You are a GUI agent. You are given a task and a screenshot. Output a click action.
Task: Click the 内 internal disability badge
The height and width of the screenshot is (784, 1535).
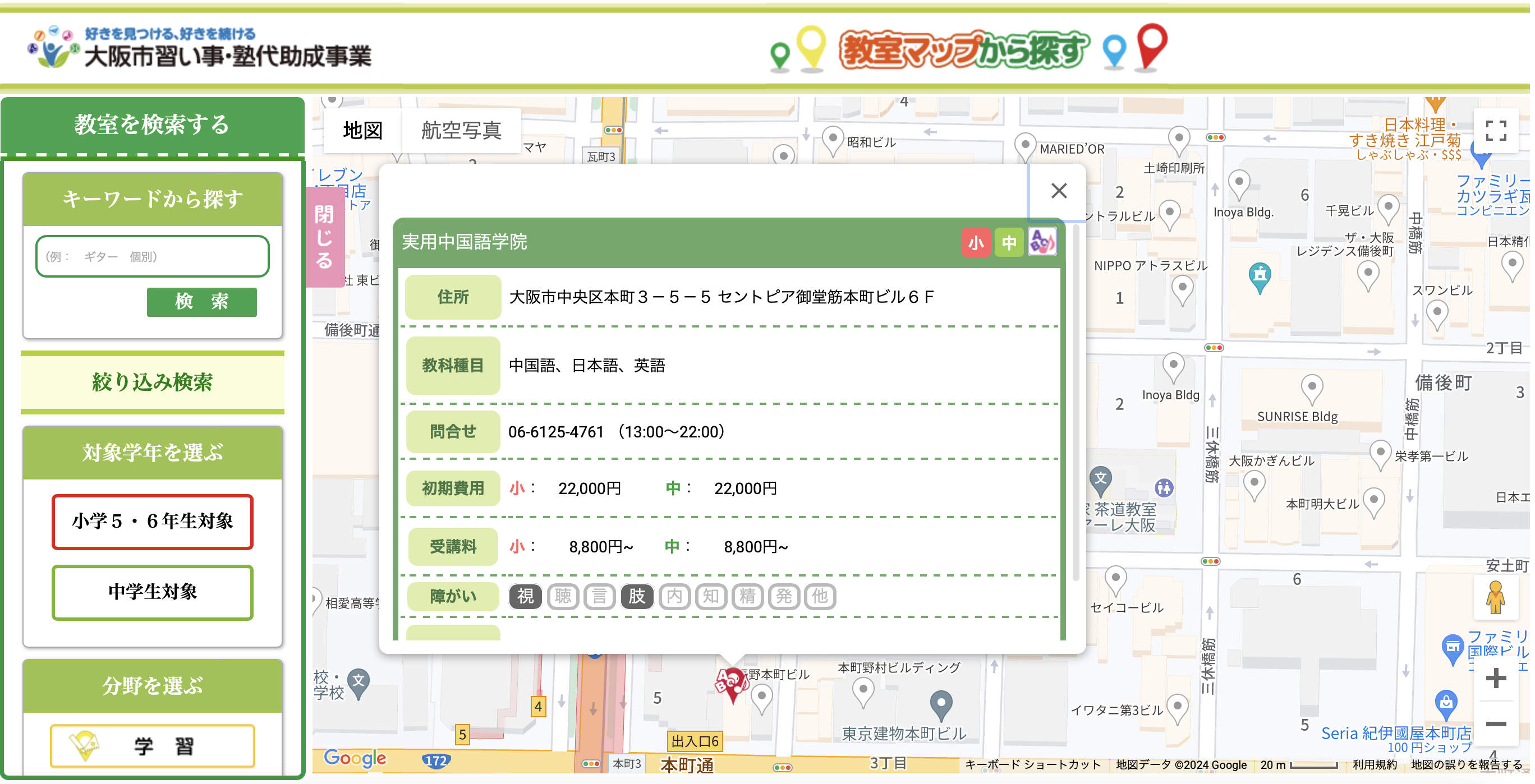click(674, 596)
